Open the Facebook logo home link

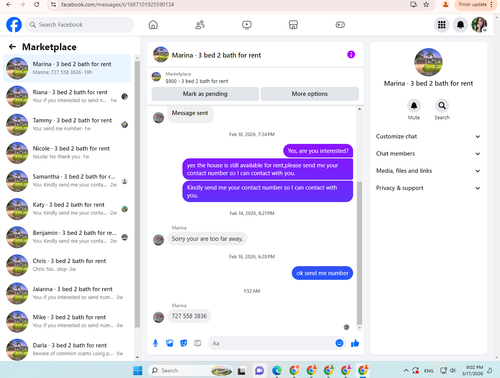click(14, 25)
